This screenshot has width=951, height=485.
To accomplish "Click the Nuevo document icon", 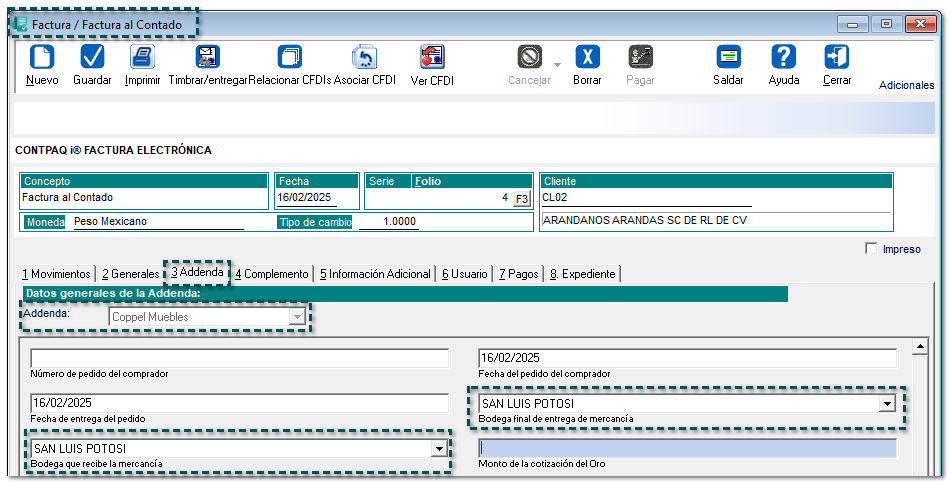I will point(42,57).
